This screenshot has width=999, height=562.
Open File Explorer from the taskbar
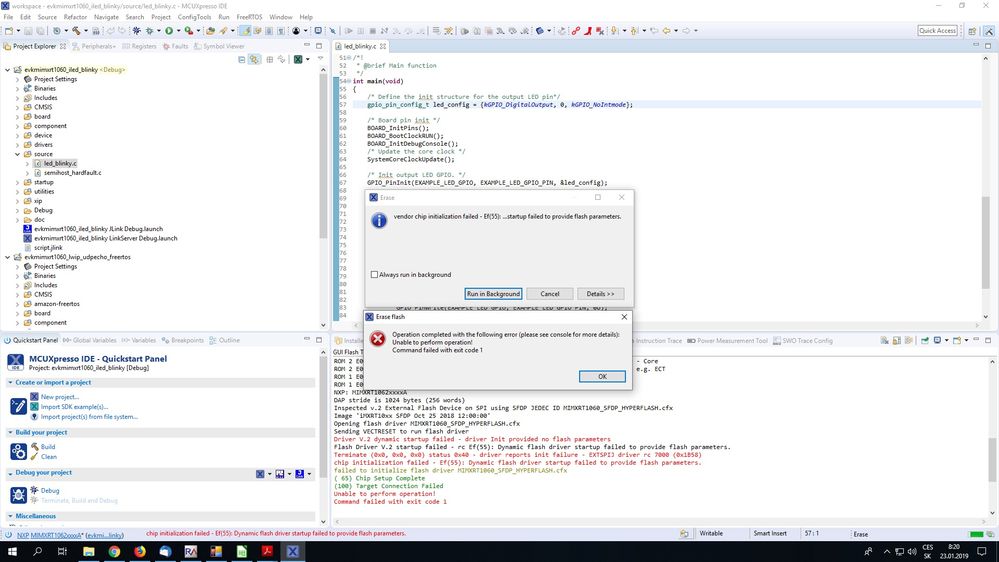pyautogui.click(x=89, y=551)
